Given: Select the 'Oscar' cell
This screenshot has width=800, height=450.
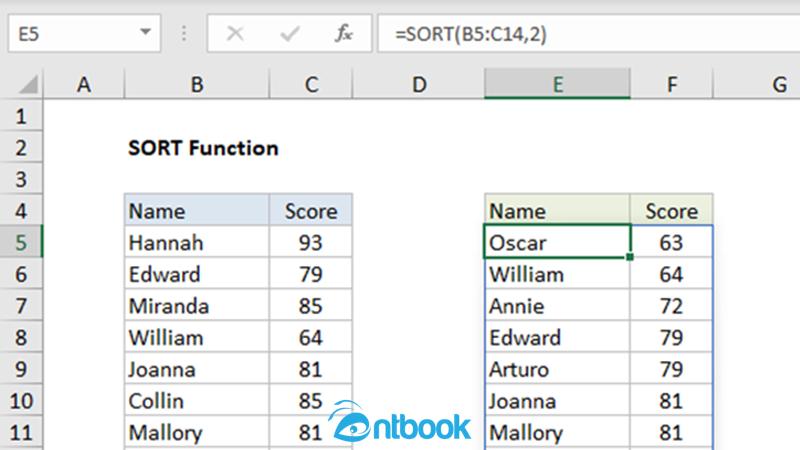Looking at the screenshot, I should click(557, 241).
